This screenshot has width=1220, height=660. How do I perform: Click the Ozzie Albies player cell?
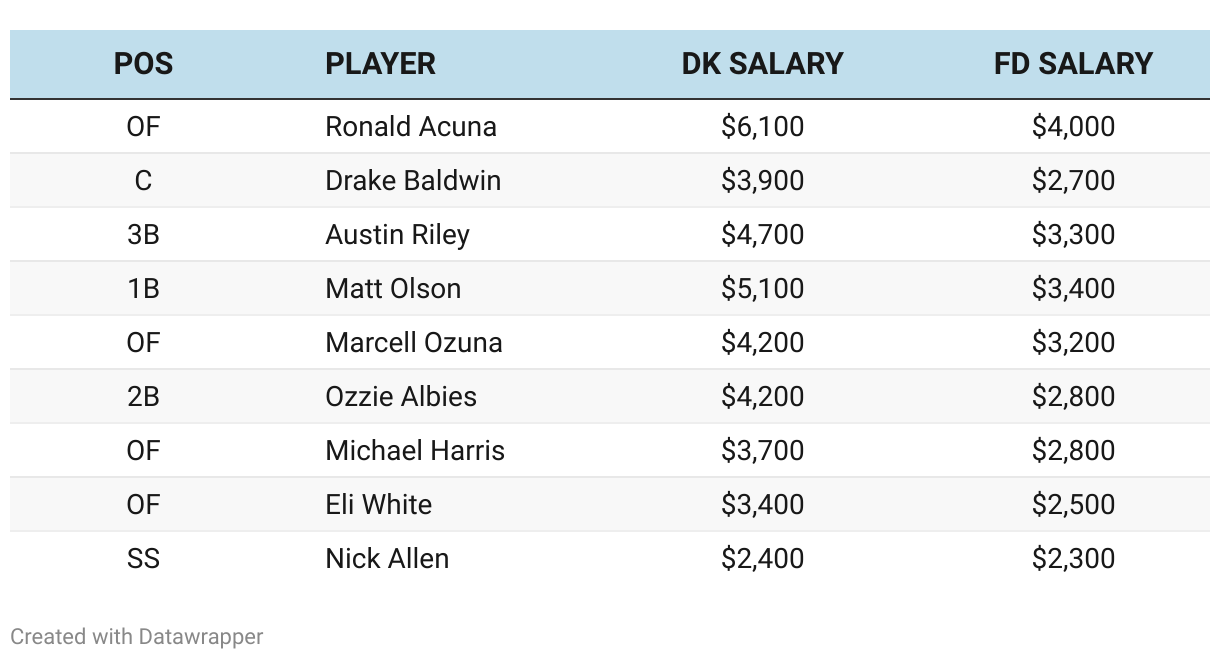coord(400,397)
